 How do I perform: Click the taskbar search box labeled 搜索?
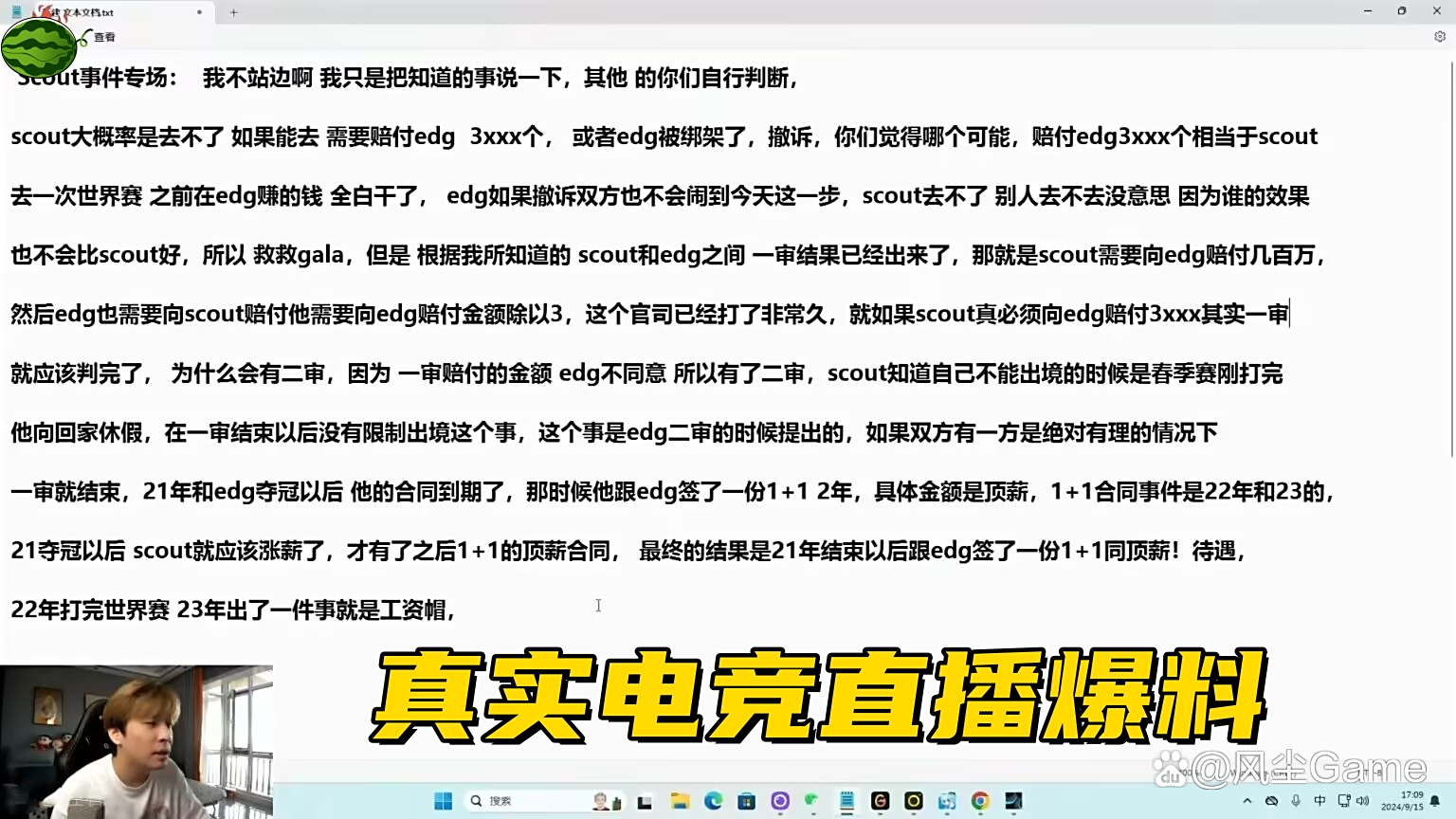coord(545,801)
